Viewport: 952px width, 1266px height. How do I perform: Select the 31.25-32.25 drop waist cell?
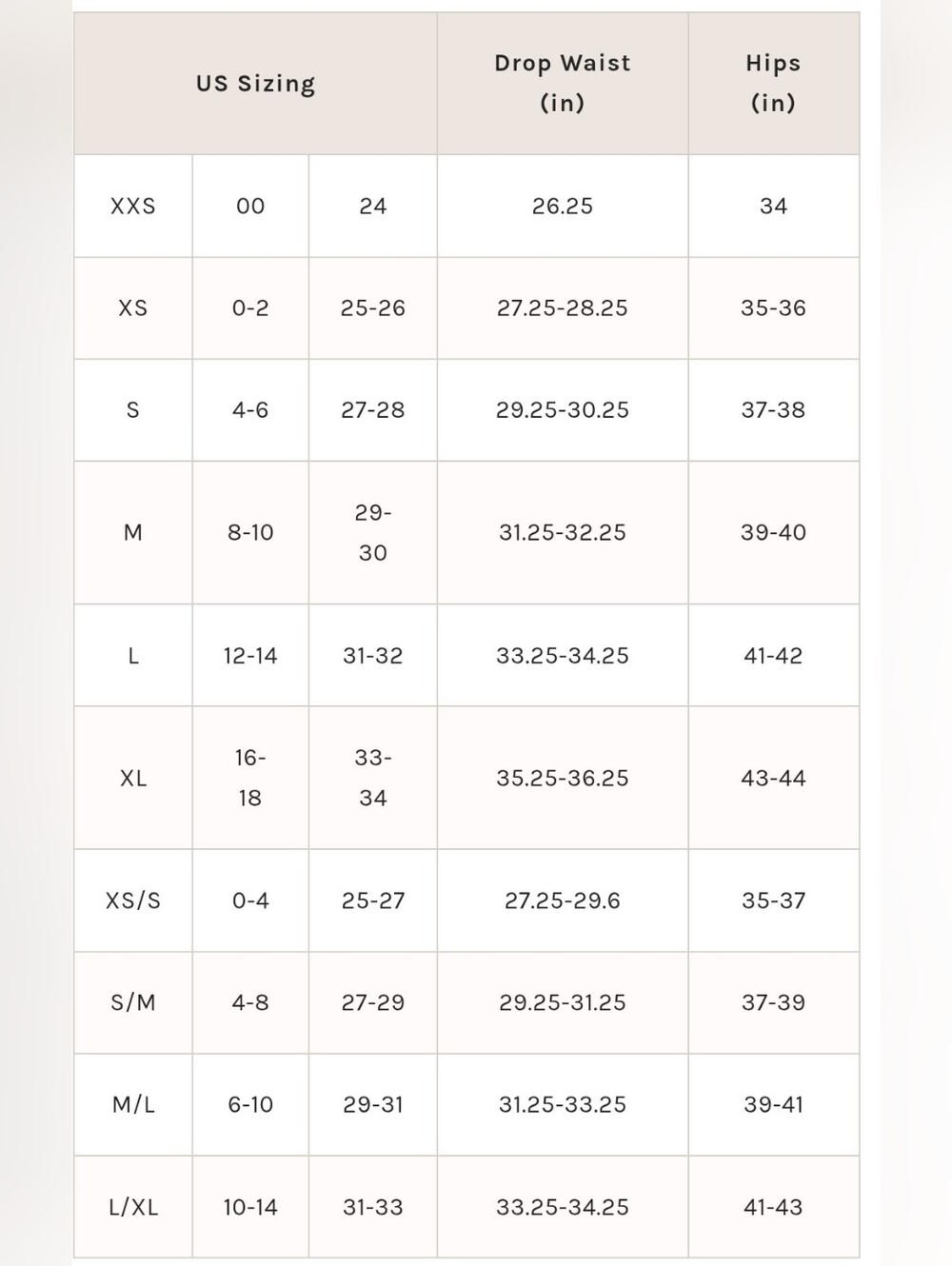[563, 533]
